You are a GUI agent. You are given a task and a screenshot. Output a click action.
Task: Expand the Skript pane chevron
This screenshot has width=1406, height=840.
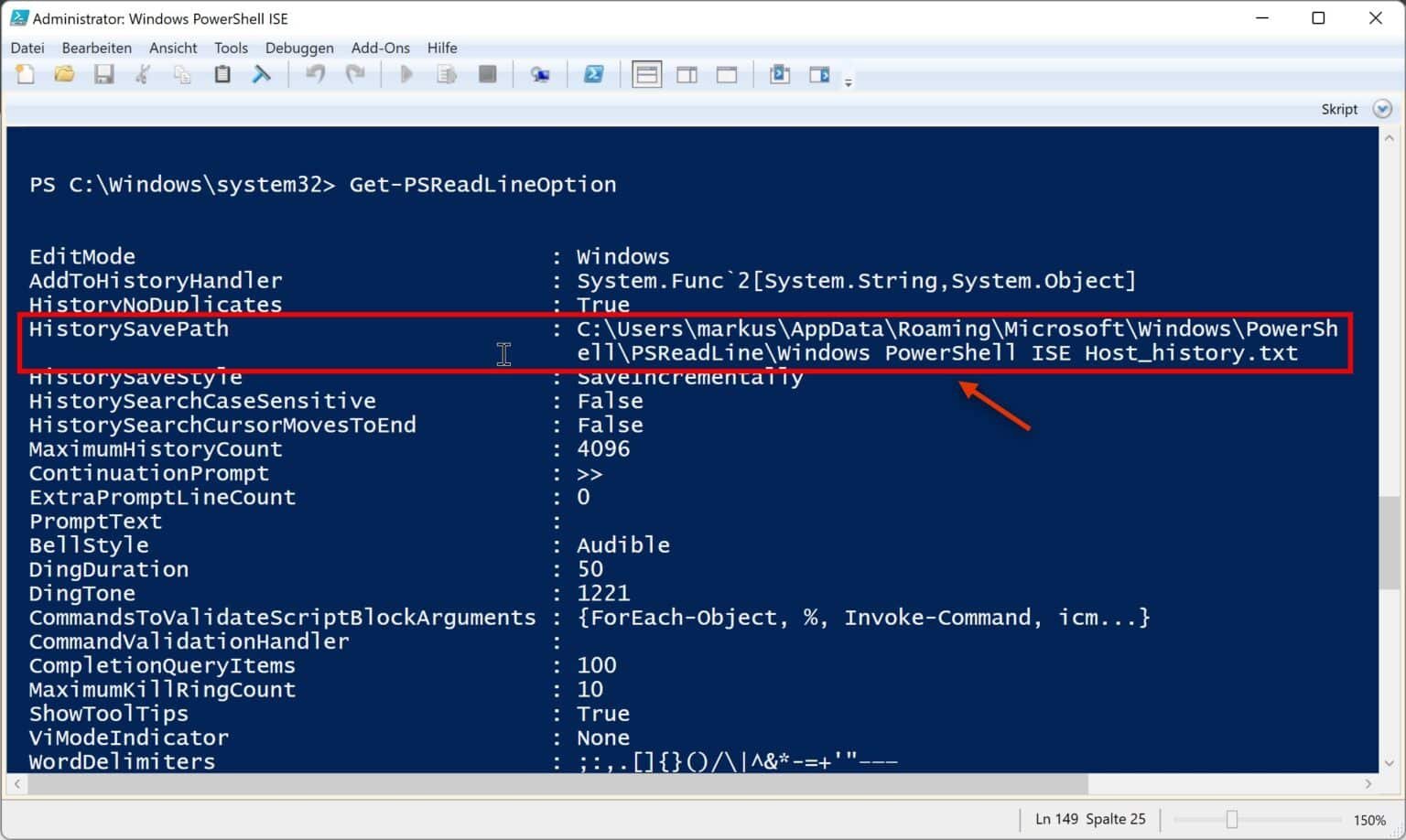tap(1382, 108)
